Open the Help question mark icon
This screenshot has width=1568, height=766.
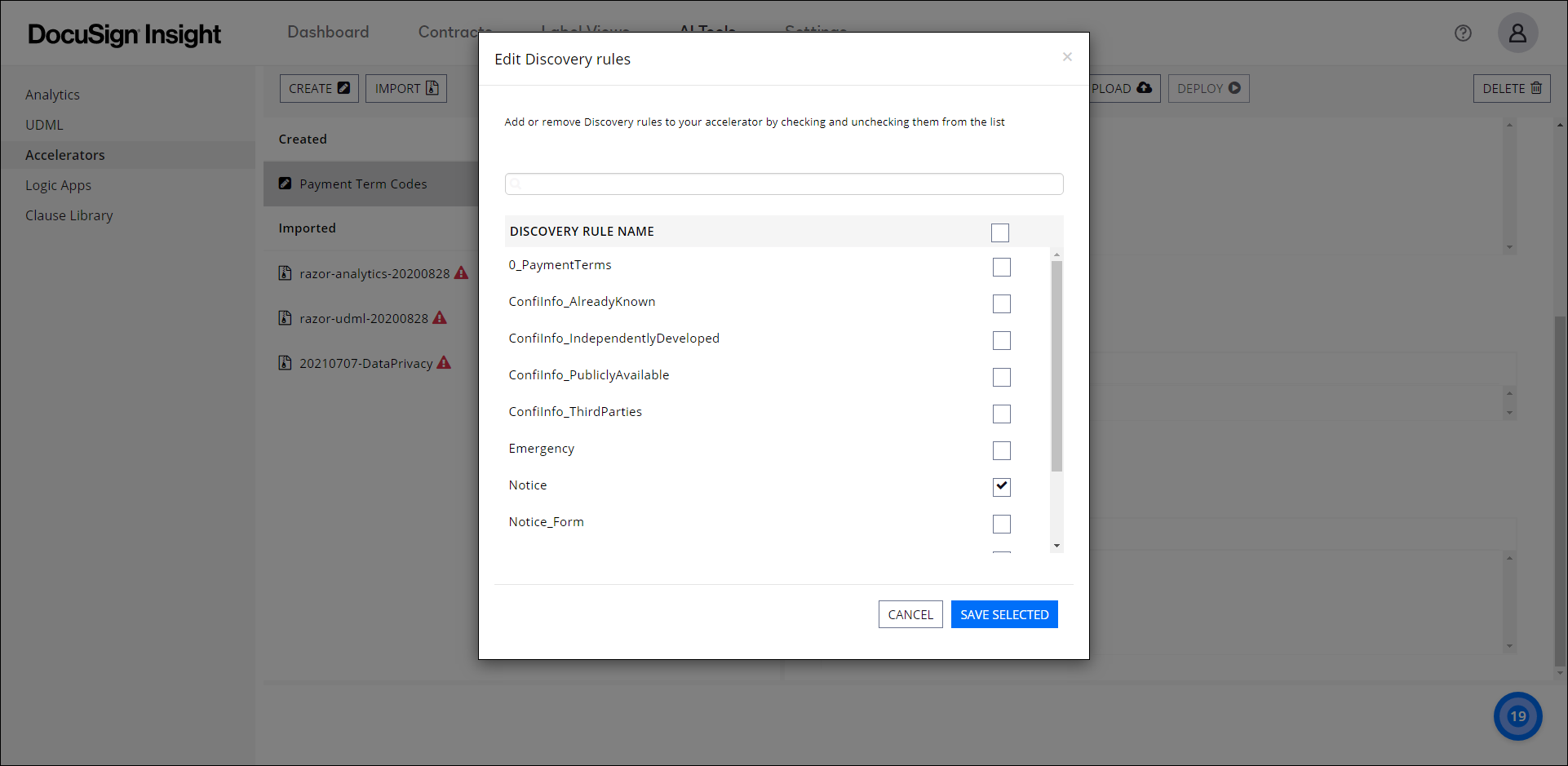[x=1463, y=33]
